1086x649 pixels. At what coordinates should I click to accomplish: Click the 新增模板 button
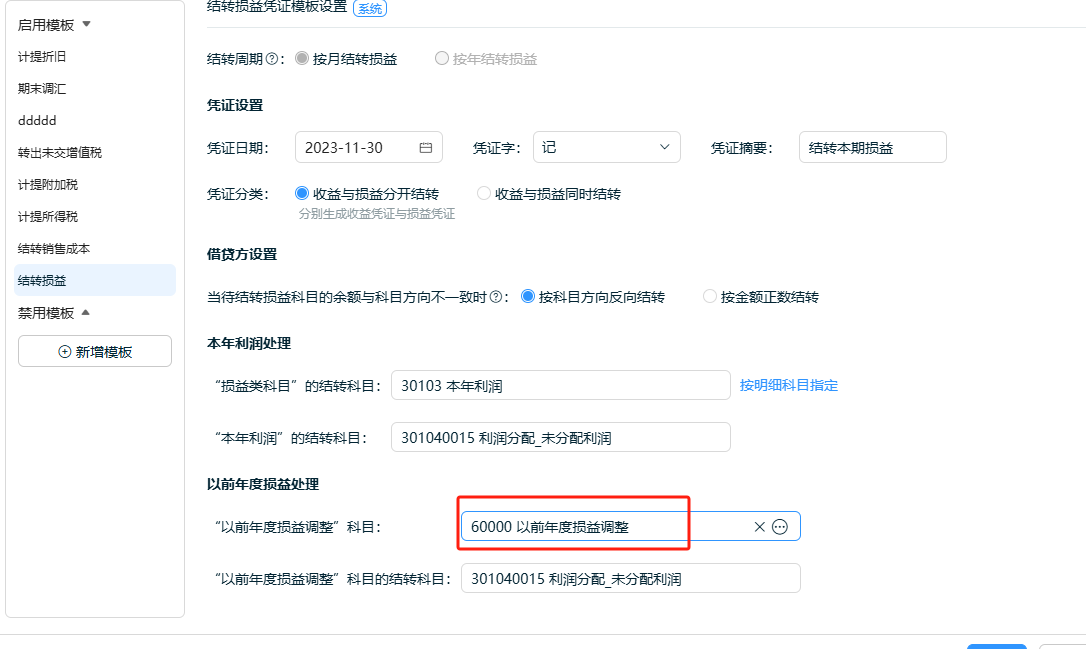(95, 352)
